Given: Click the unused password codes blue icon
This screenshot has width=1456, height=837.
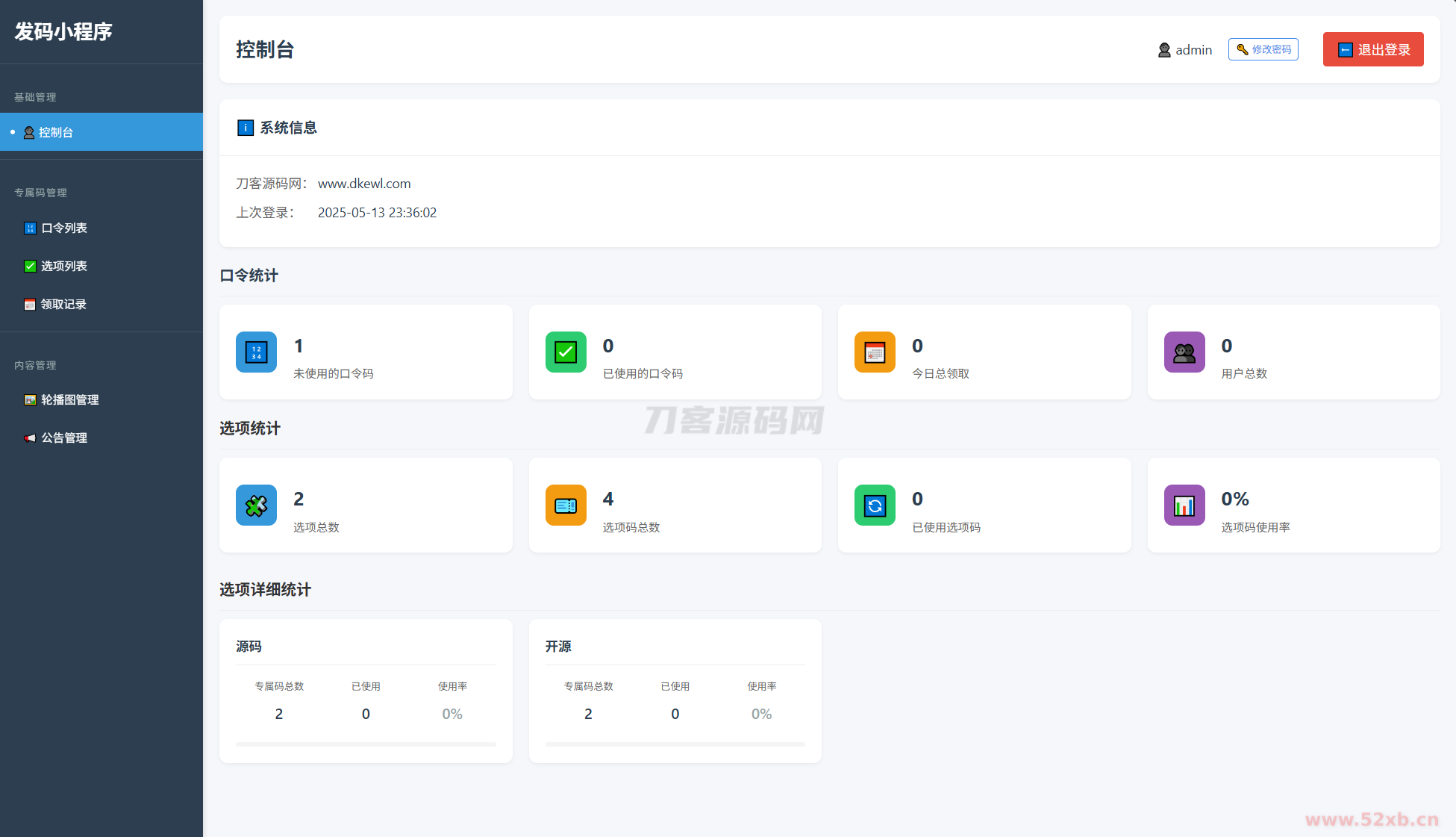Looking at the screenshot, I should [x=256, y=352].
